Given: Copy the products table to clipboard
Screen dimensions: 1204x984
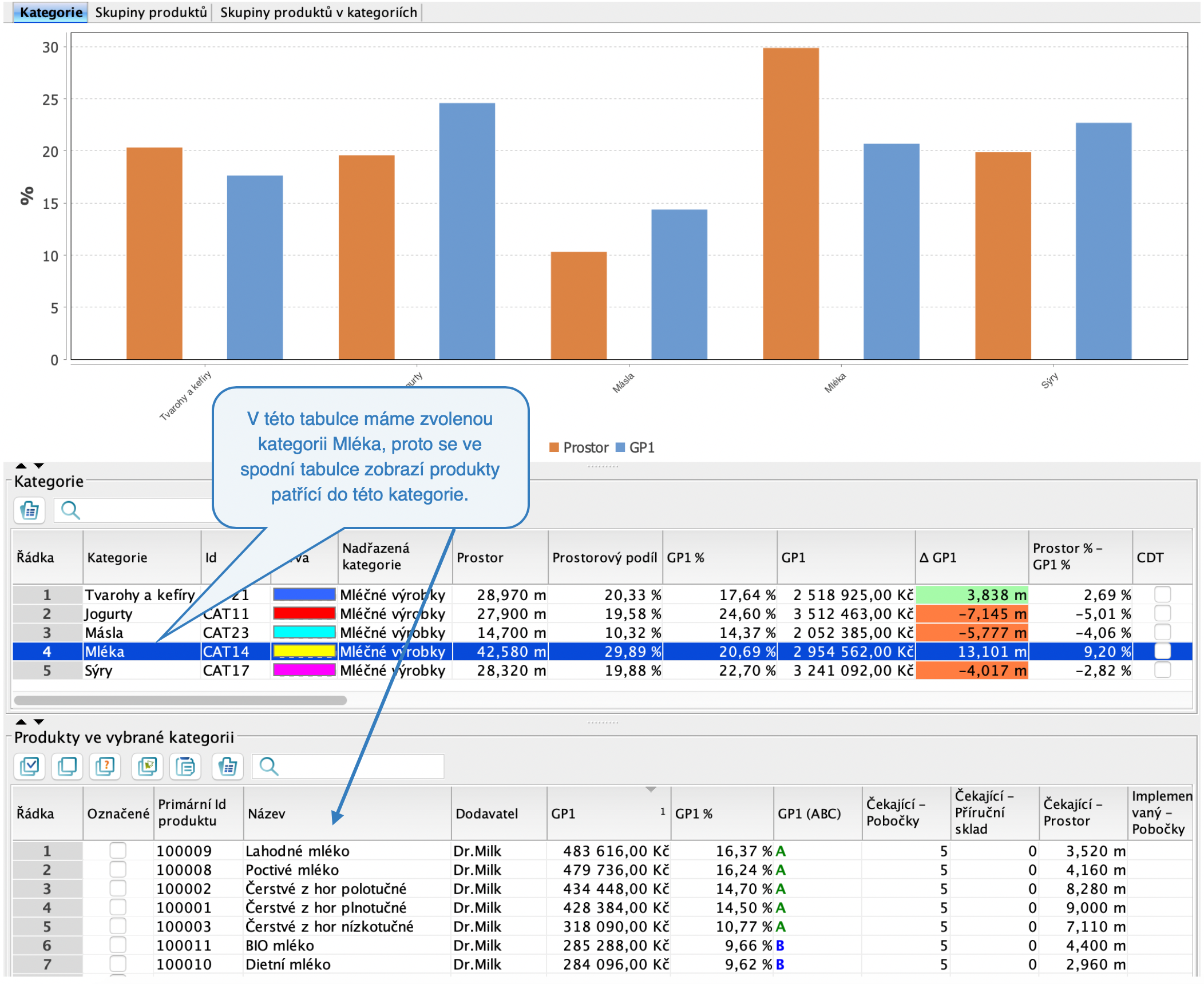Looking at the screenshot, I should point(227,767).
